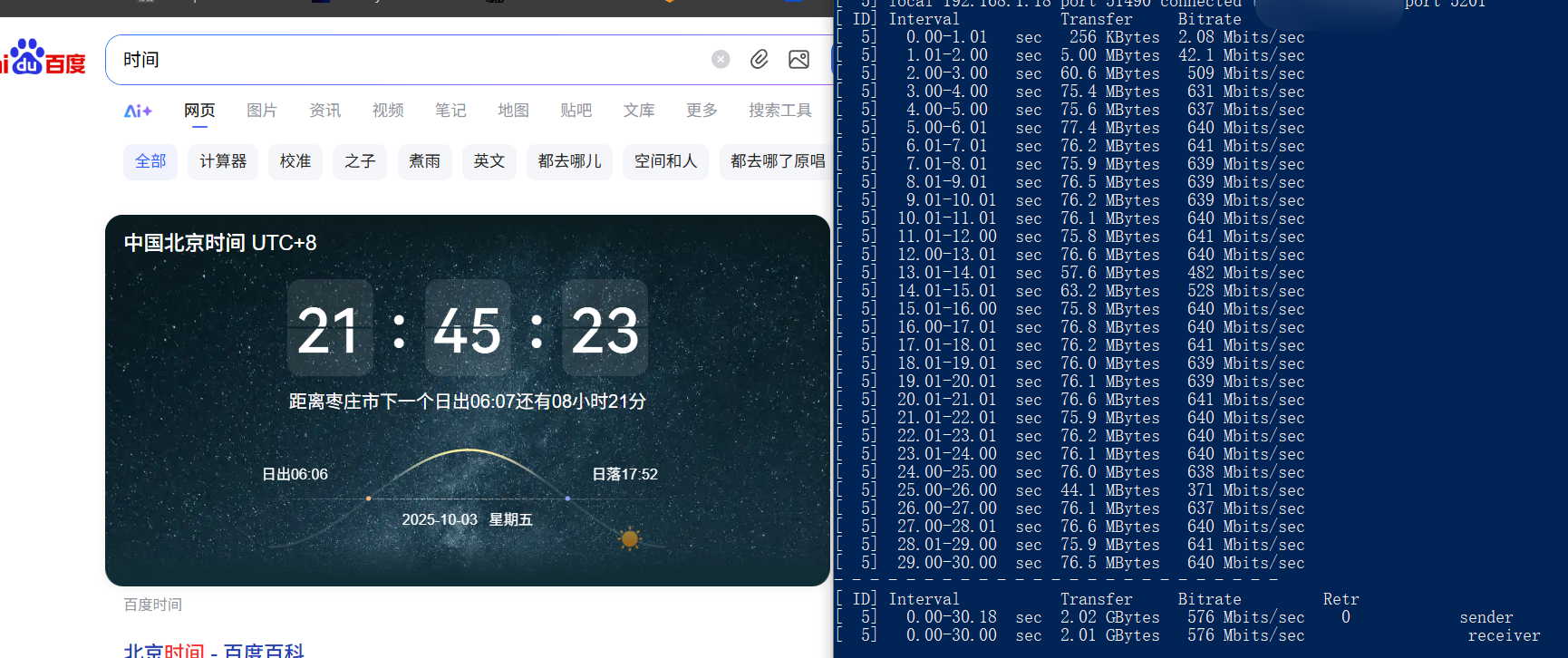Screen dimensions: 1568x658
Task: Select the 校准 suggestion chip
Action: 295,161
